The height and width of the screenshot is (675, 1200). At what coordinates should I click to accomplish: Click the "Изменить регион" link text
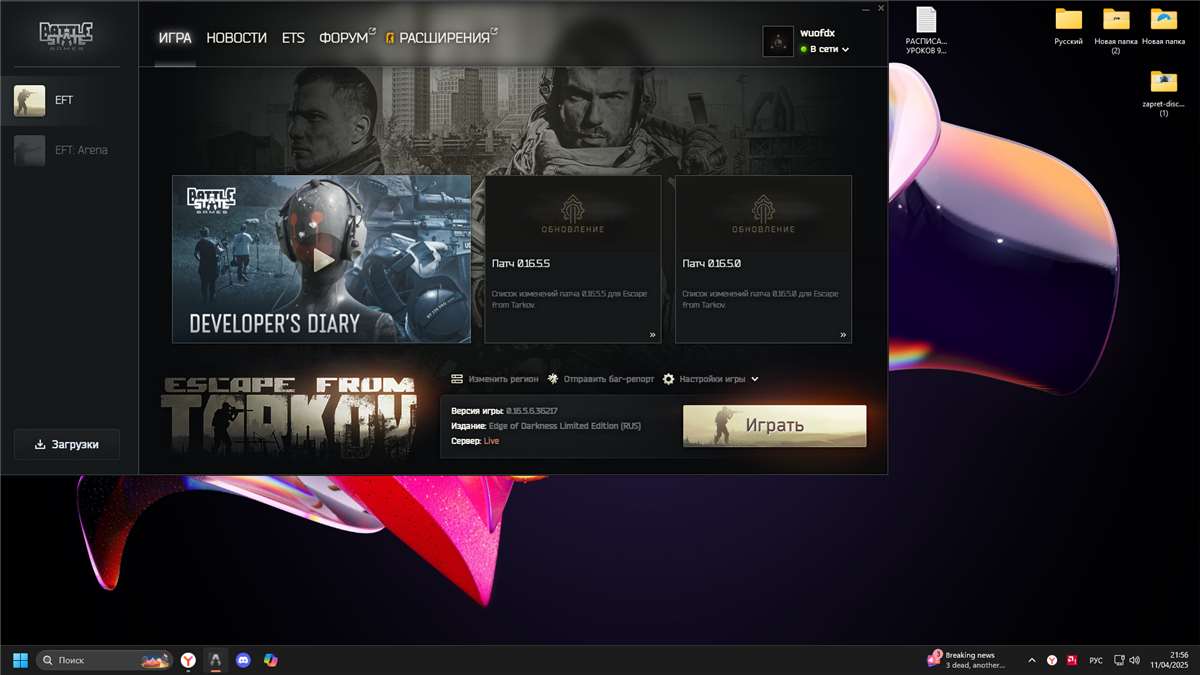pos(503,379)
